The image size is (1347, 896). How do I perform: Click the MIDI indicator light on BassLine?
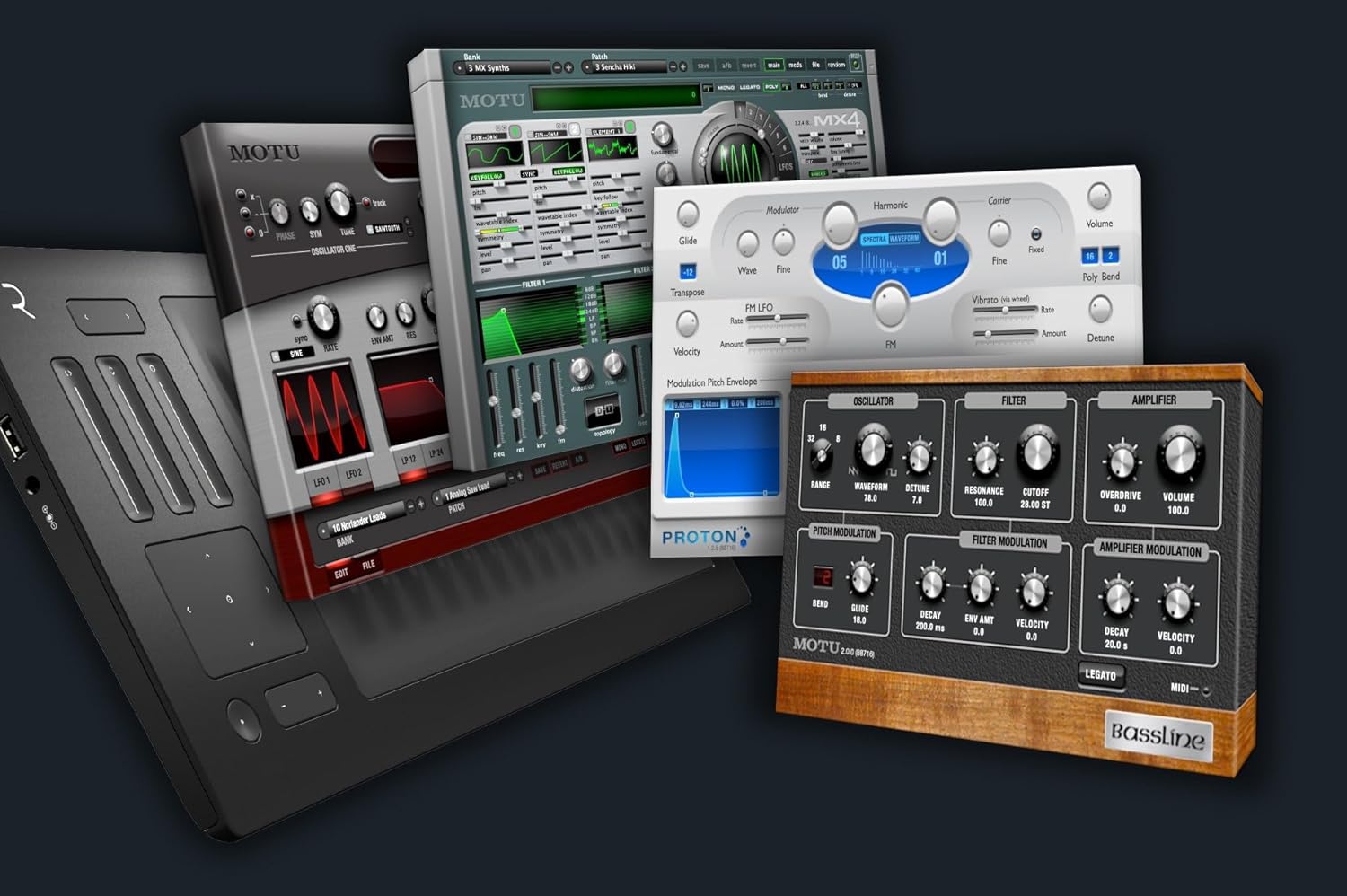1206,691
